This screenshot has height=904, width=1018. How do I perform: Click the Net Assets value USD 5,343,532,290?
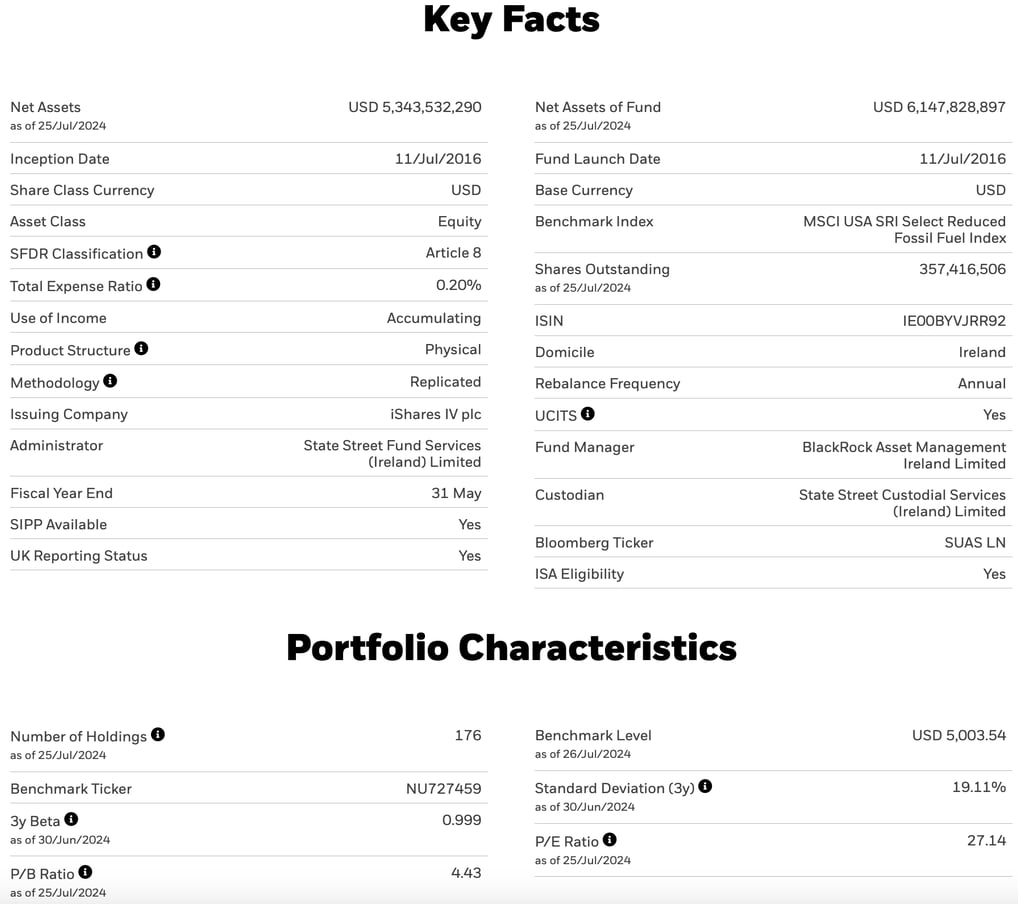[x=415, y=107]
